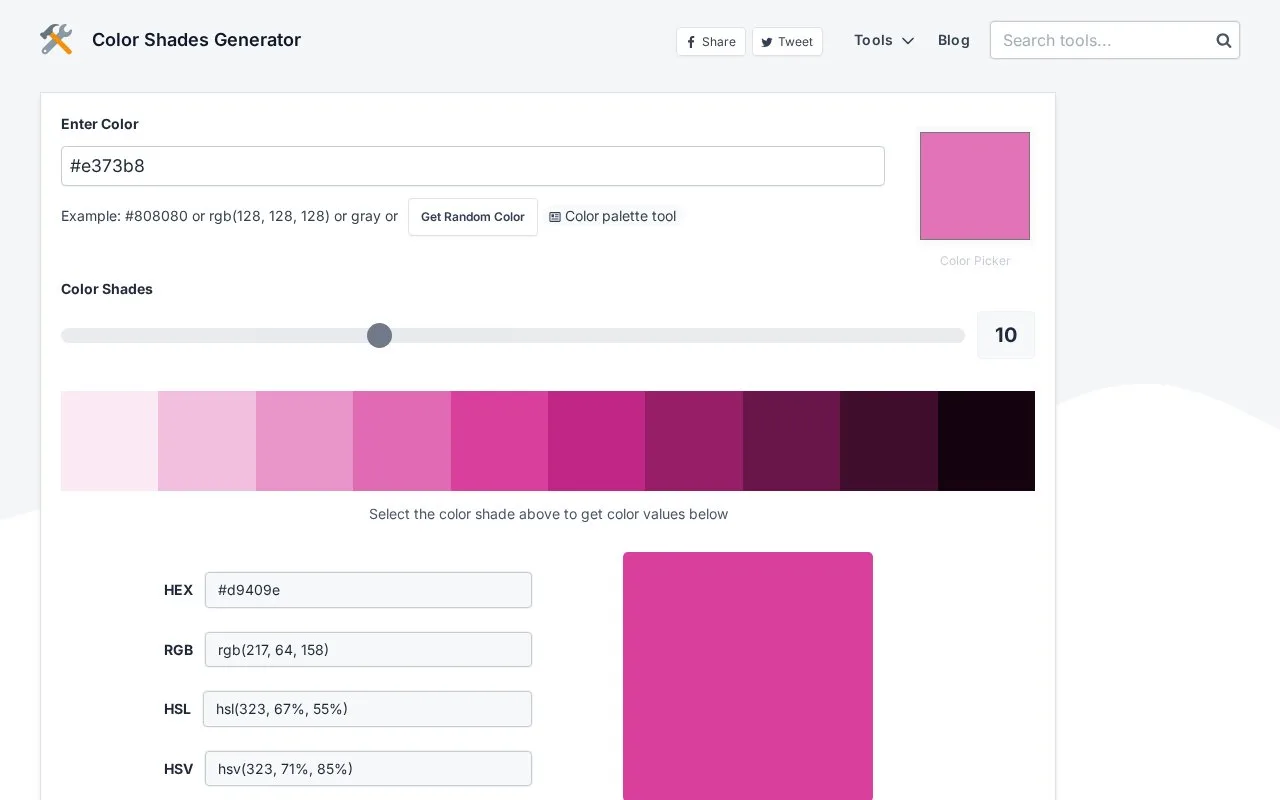Screen dimensions: 1280x800
Task: Open the pink color picker swatch
Action: 975,186
